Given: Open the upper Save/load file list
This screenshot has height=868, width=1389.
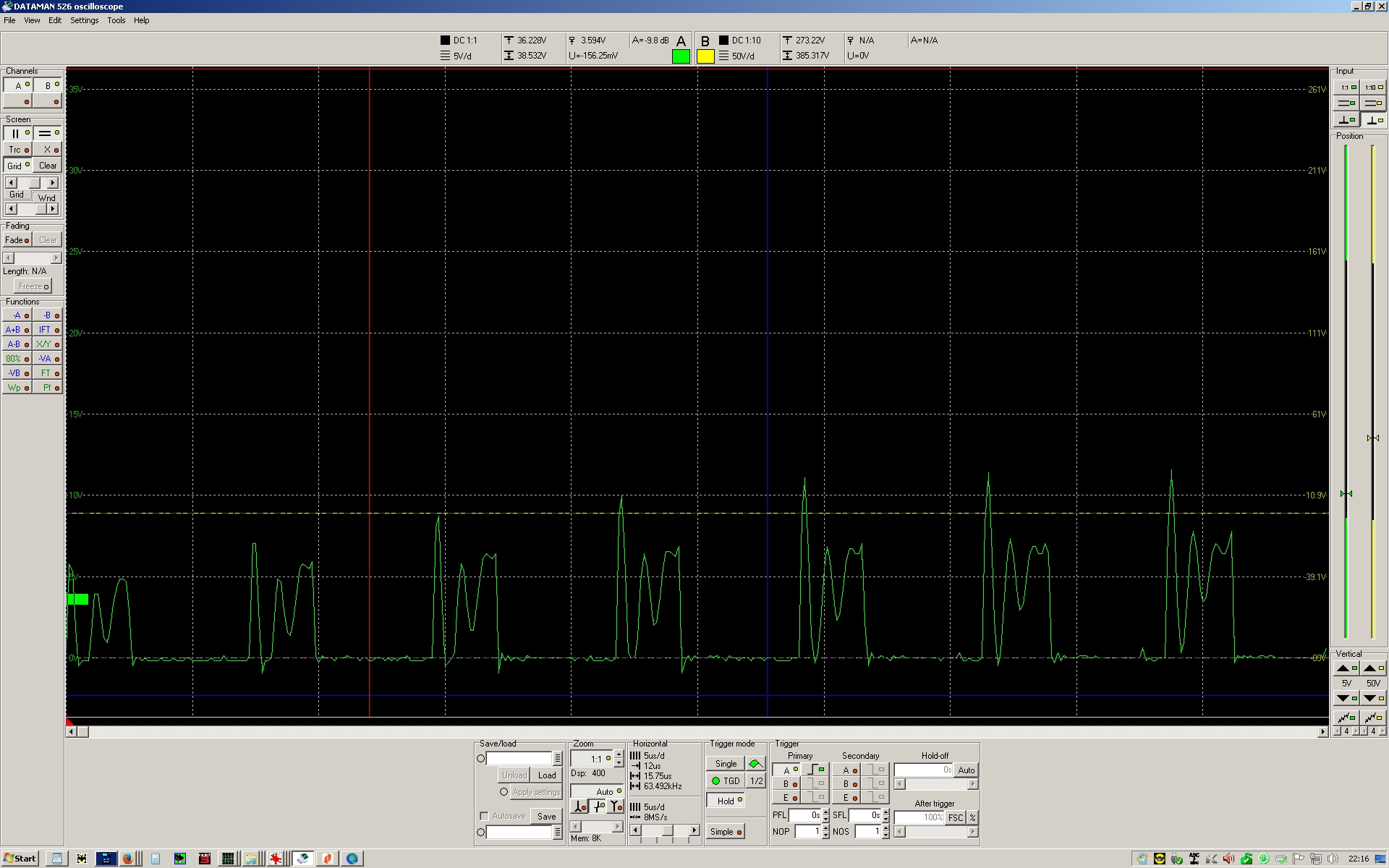Looking at the screenshot, I should 558,759.
